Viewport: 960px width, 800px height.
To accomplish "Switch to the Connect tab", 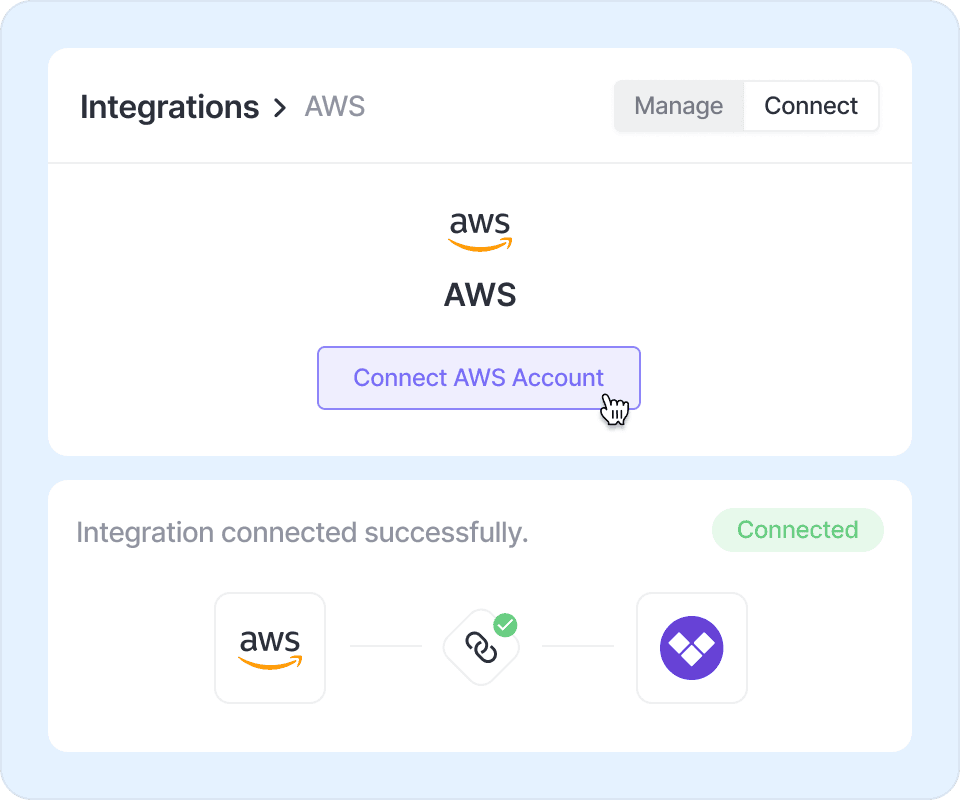I will 811,106.
